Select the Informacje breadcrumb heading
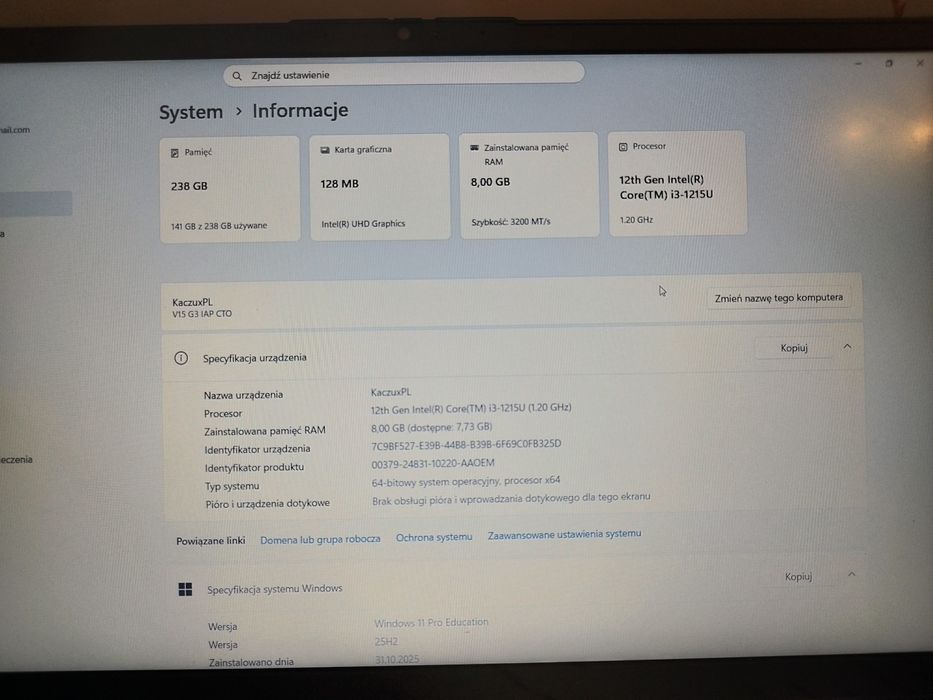Image resolution: width=933 pixels, height=700 pixels. [x=300, y=111]
